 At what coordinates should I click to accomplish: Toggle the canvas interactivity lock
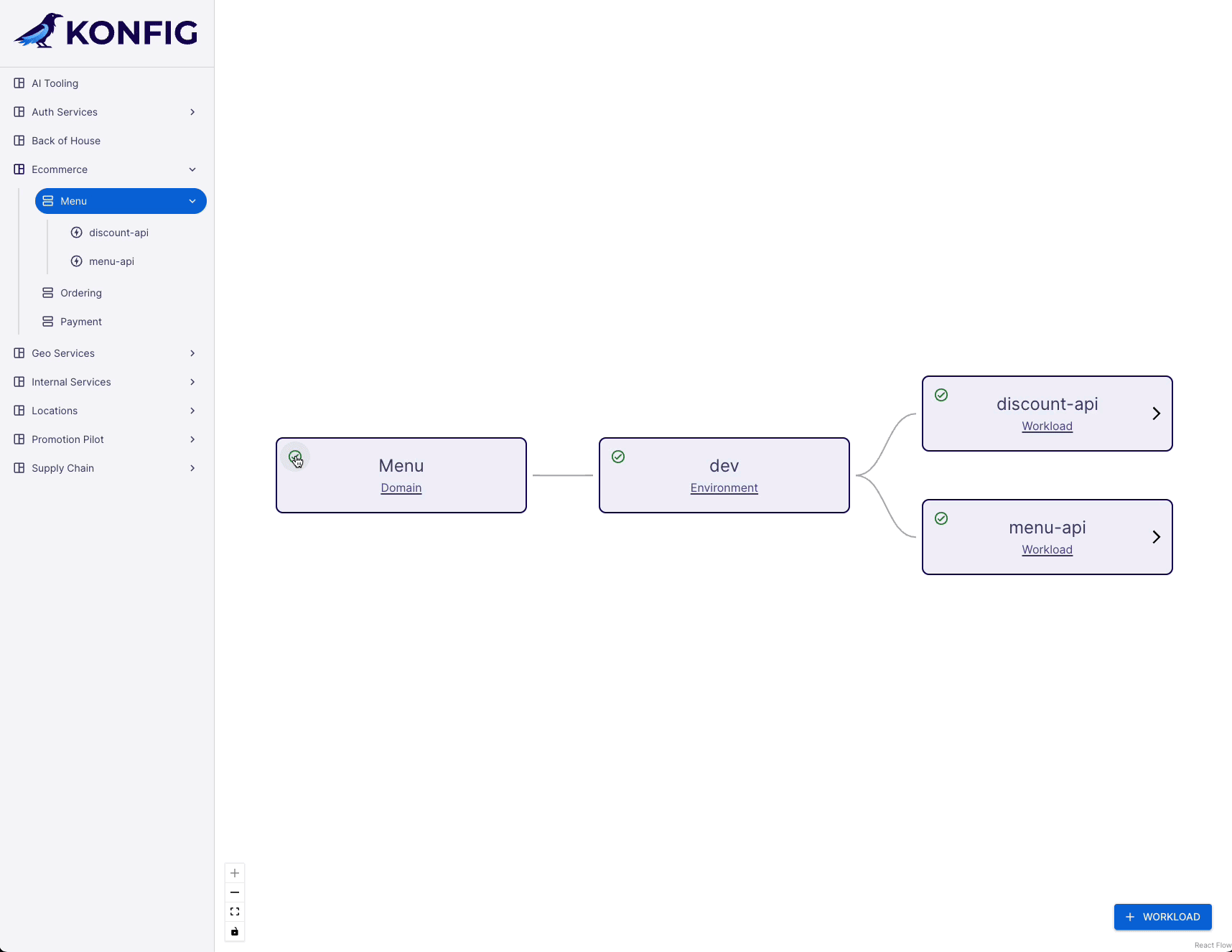(x=235, y=931)
